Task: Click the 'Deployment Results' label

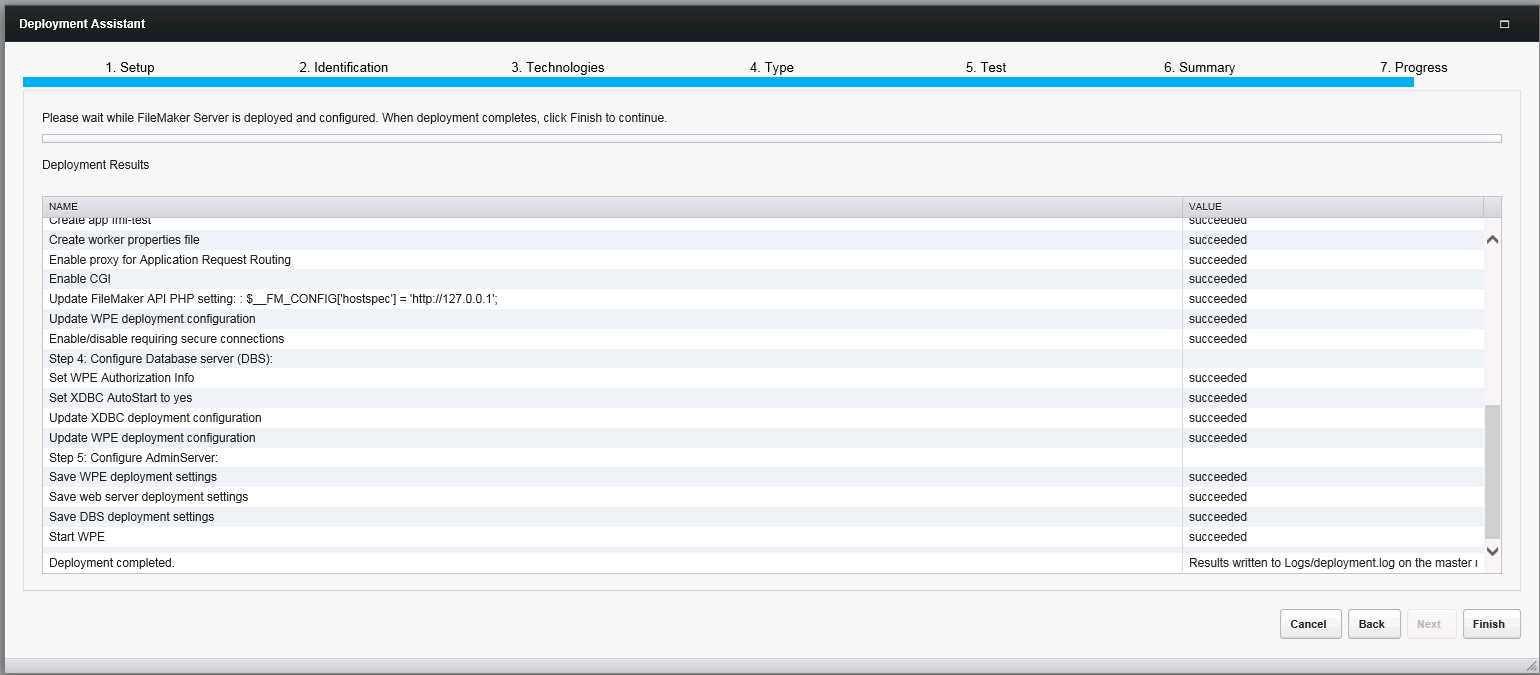Action: [x=96, y=165]
